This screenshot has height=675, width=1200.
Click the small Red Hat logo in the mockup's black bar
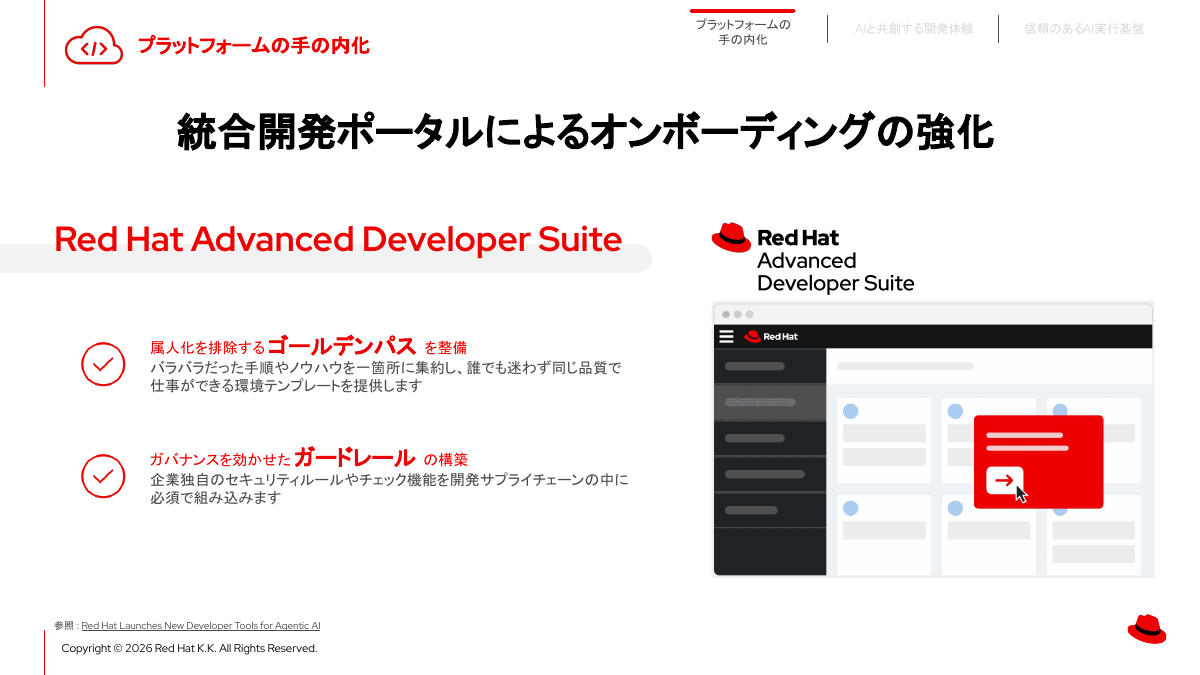point(771,337)
